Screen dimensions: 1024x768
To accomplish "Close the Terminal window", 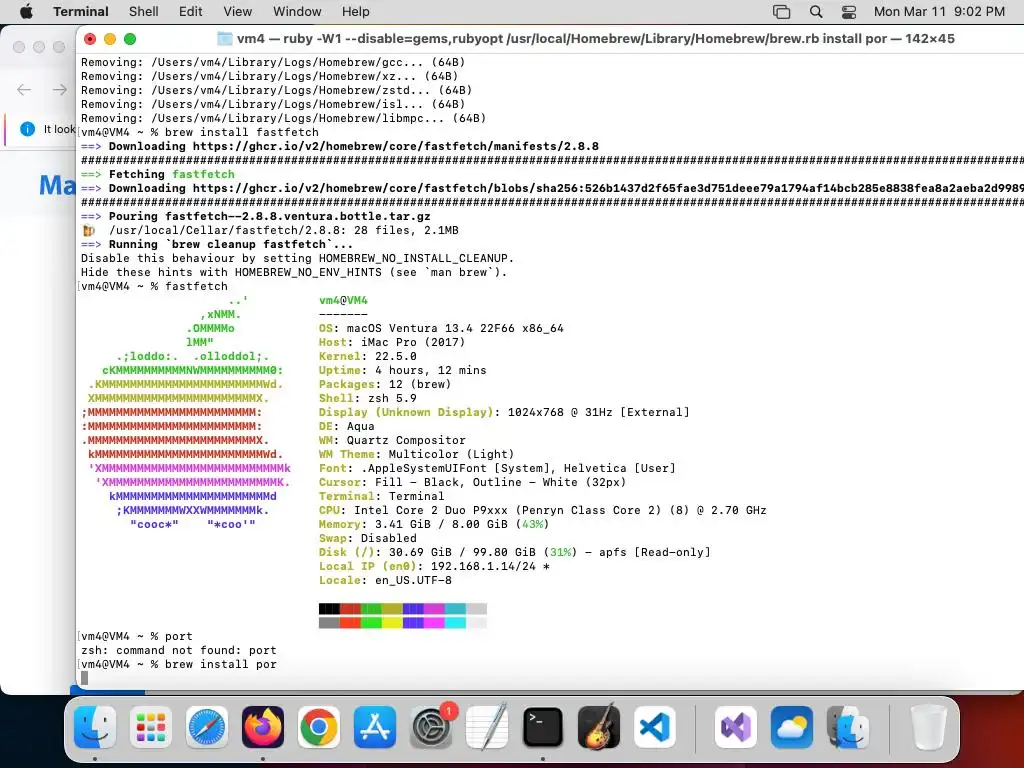I will 90,39.
